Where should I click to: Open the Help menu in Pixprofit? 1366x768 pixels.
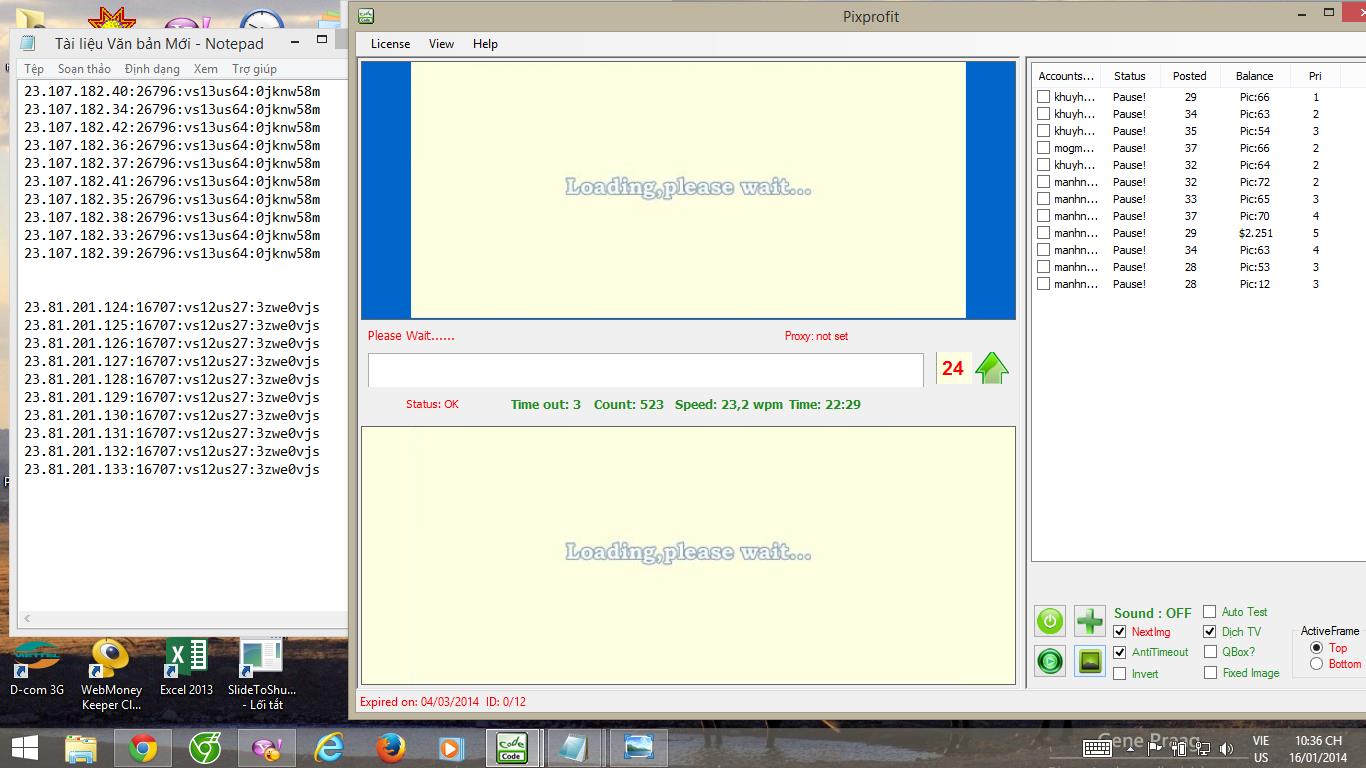[x=485, y=44]
